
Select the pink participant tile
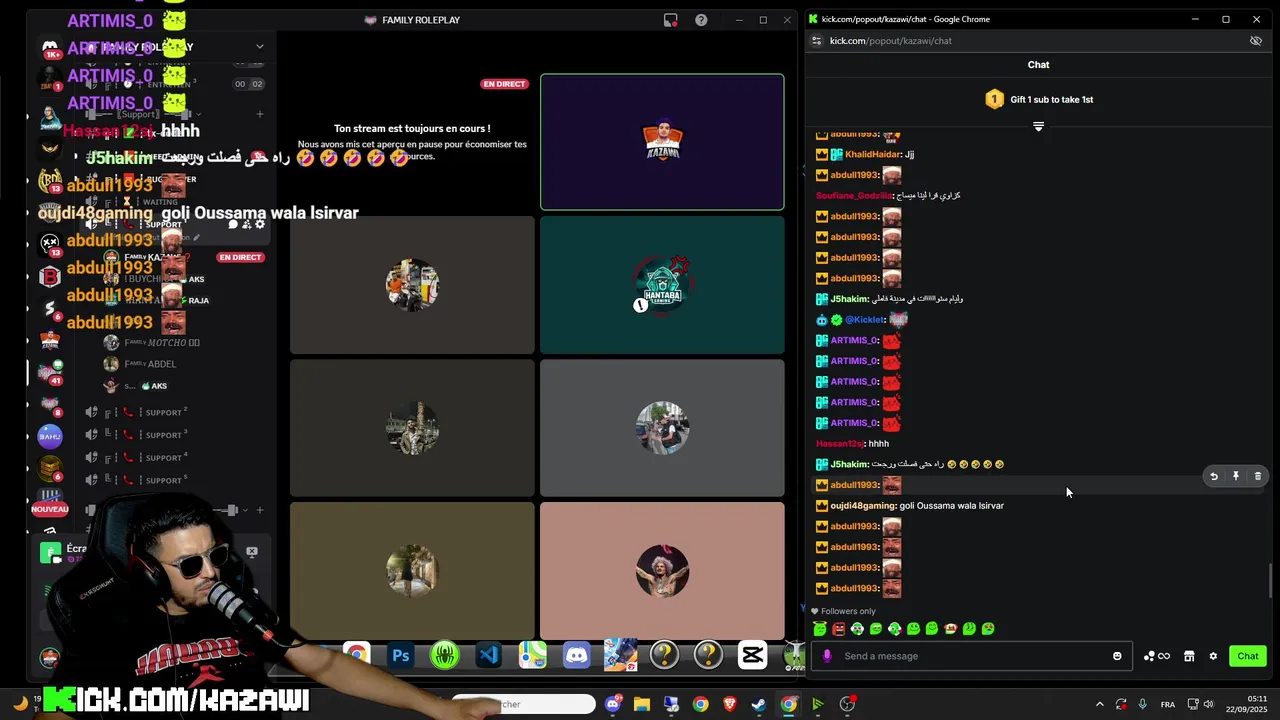tap(662, 571)
